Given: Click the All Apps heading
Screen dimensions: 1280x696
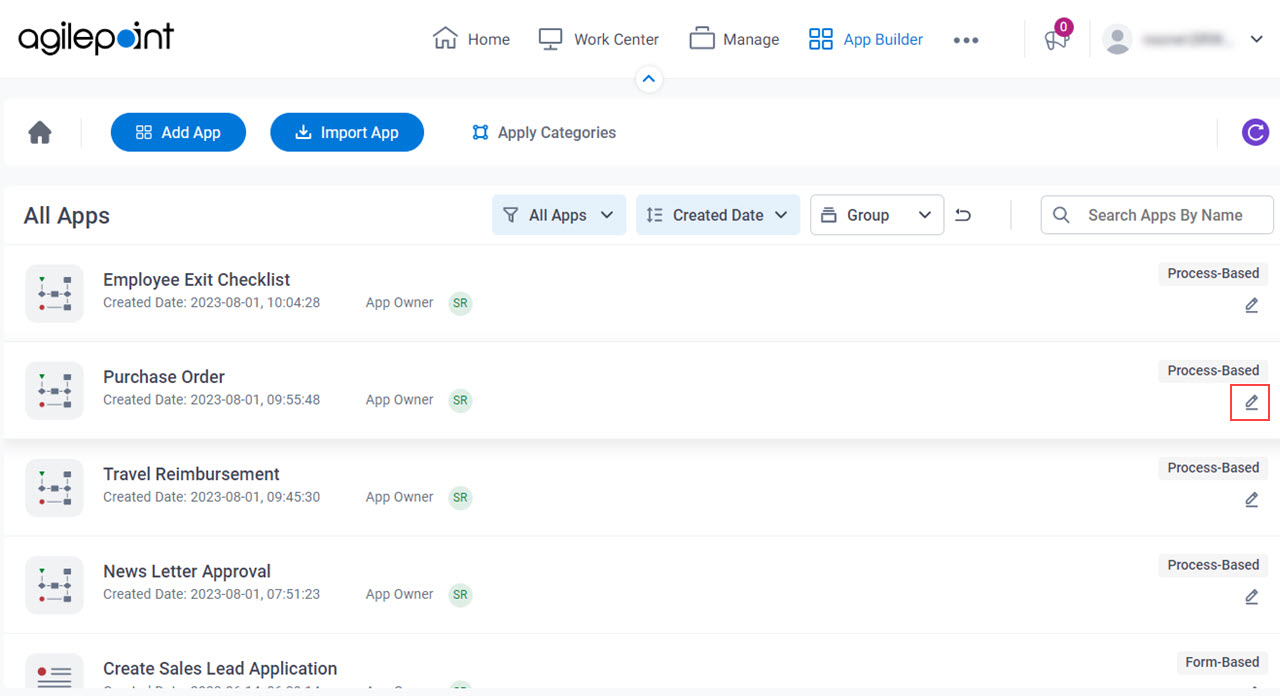Looking at the screenshot, I should pos(67,215).
